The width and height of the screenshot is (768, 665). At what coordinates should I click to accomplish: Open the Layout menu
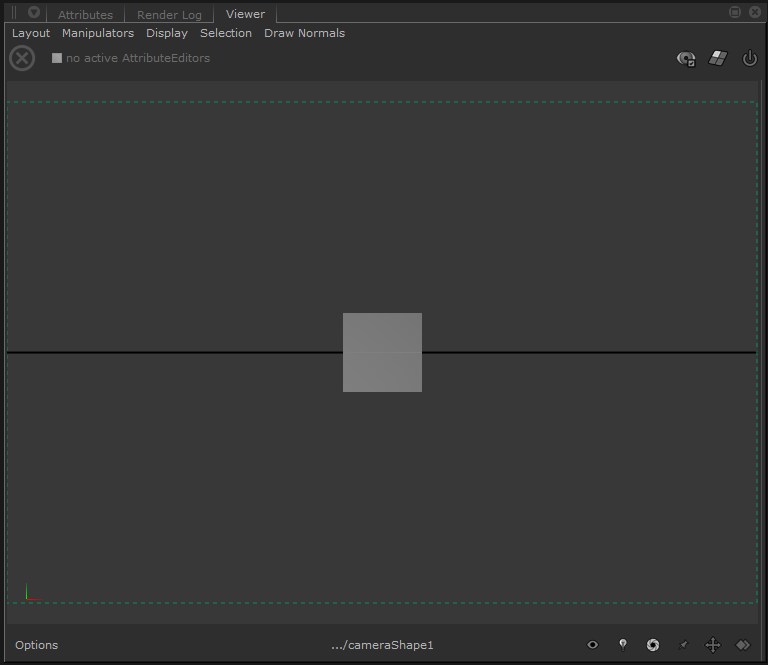31,33
